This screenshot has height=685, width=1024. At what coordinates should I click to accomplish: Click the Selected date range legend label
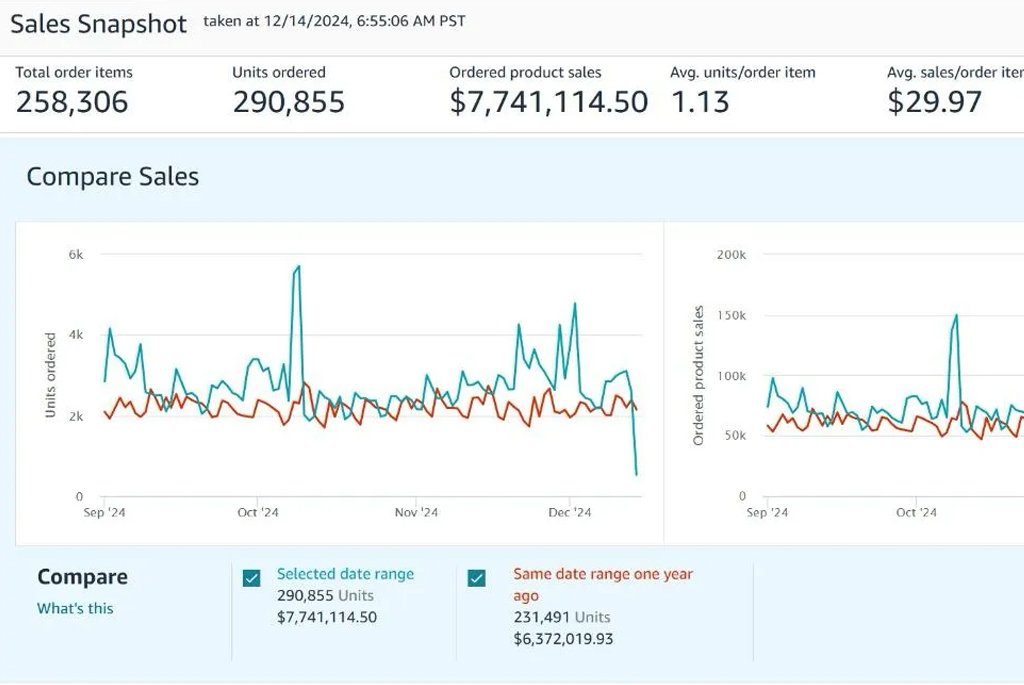pos(345,574)
